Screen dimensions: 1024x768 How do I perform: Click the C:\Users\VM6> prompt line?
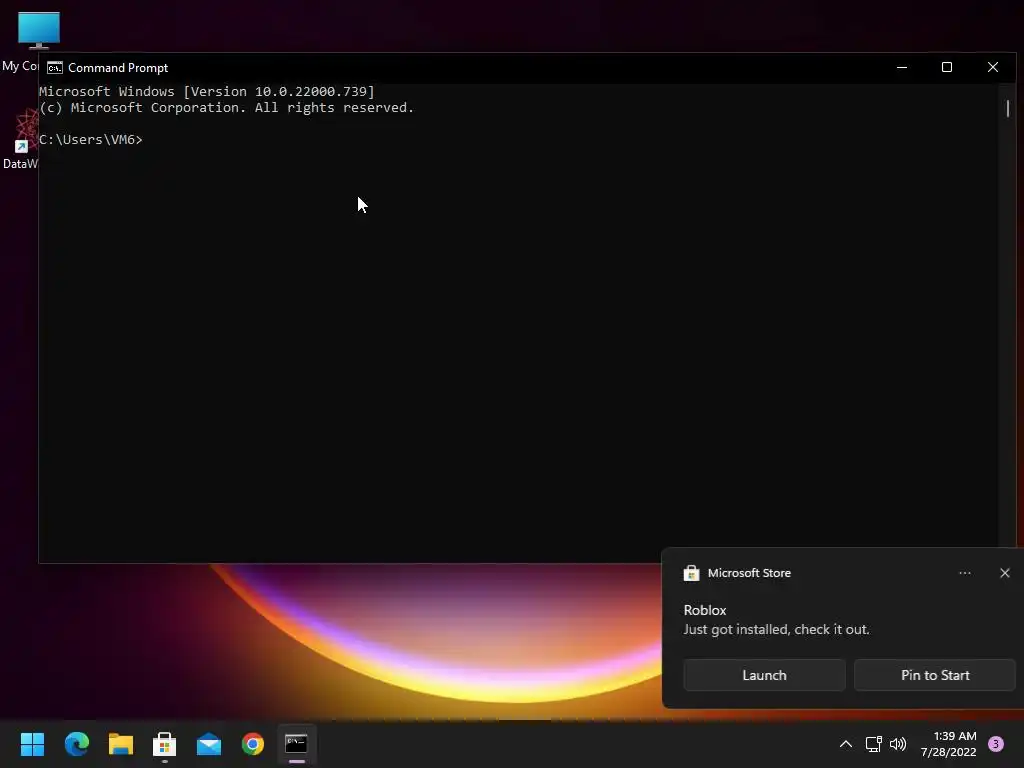[x=91, y=140]
